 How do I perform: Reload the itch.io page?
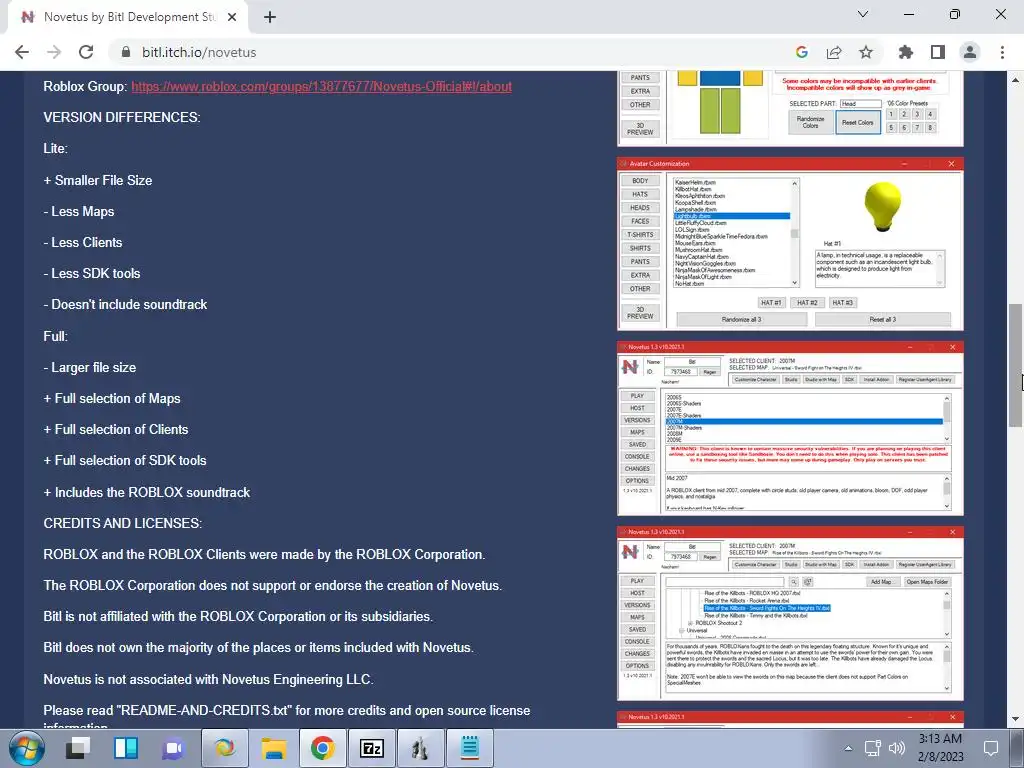click(x=86, y=52)
